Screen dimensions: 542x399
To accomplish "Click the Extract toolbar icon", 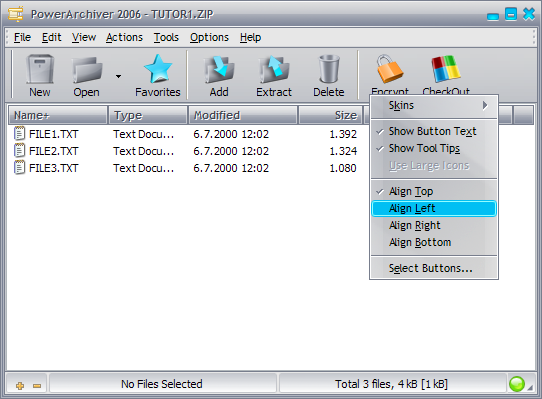I will 274,69.
